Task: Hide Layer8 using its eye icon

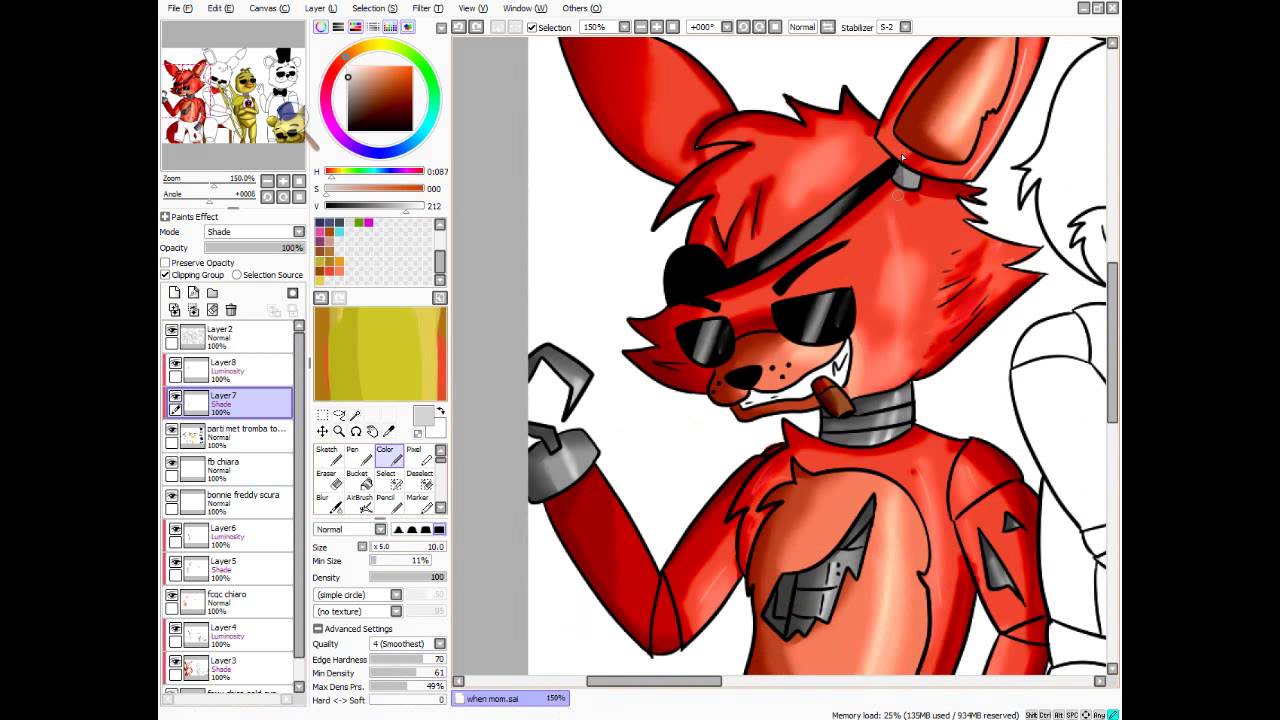Action: pos(175,363)
